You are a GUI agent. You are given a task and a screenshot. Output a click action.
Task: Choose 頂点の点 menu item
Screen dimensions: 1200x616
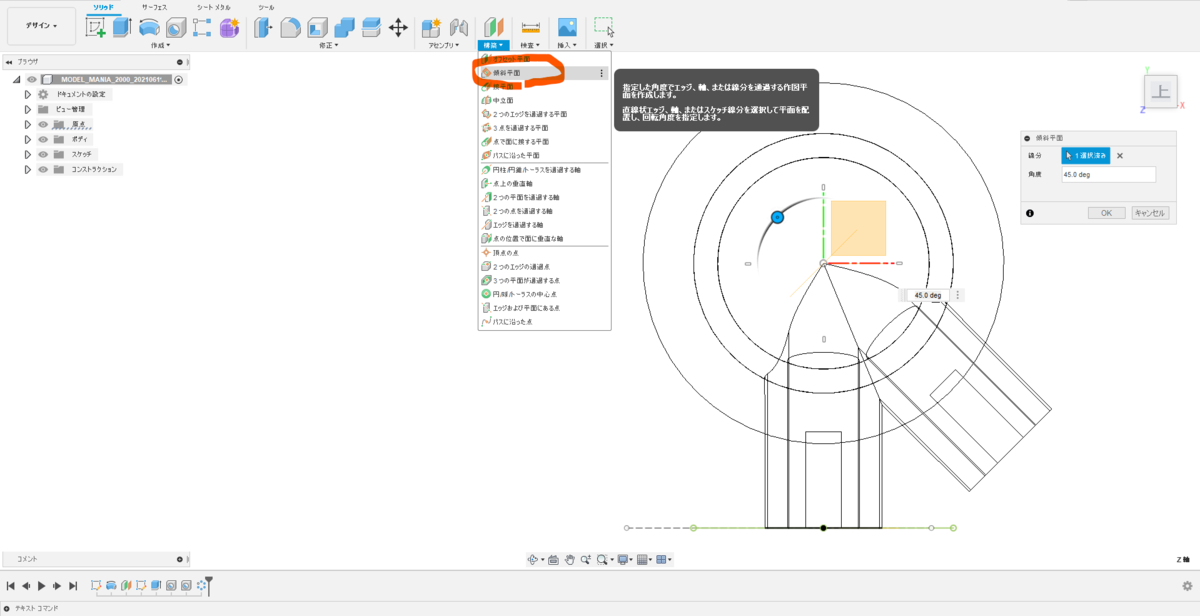point(545,253)
